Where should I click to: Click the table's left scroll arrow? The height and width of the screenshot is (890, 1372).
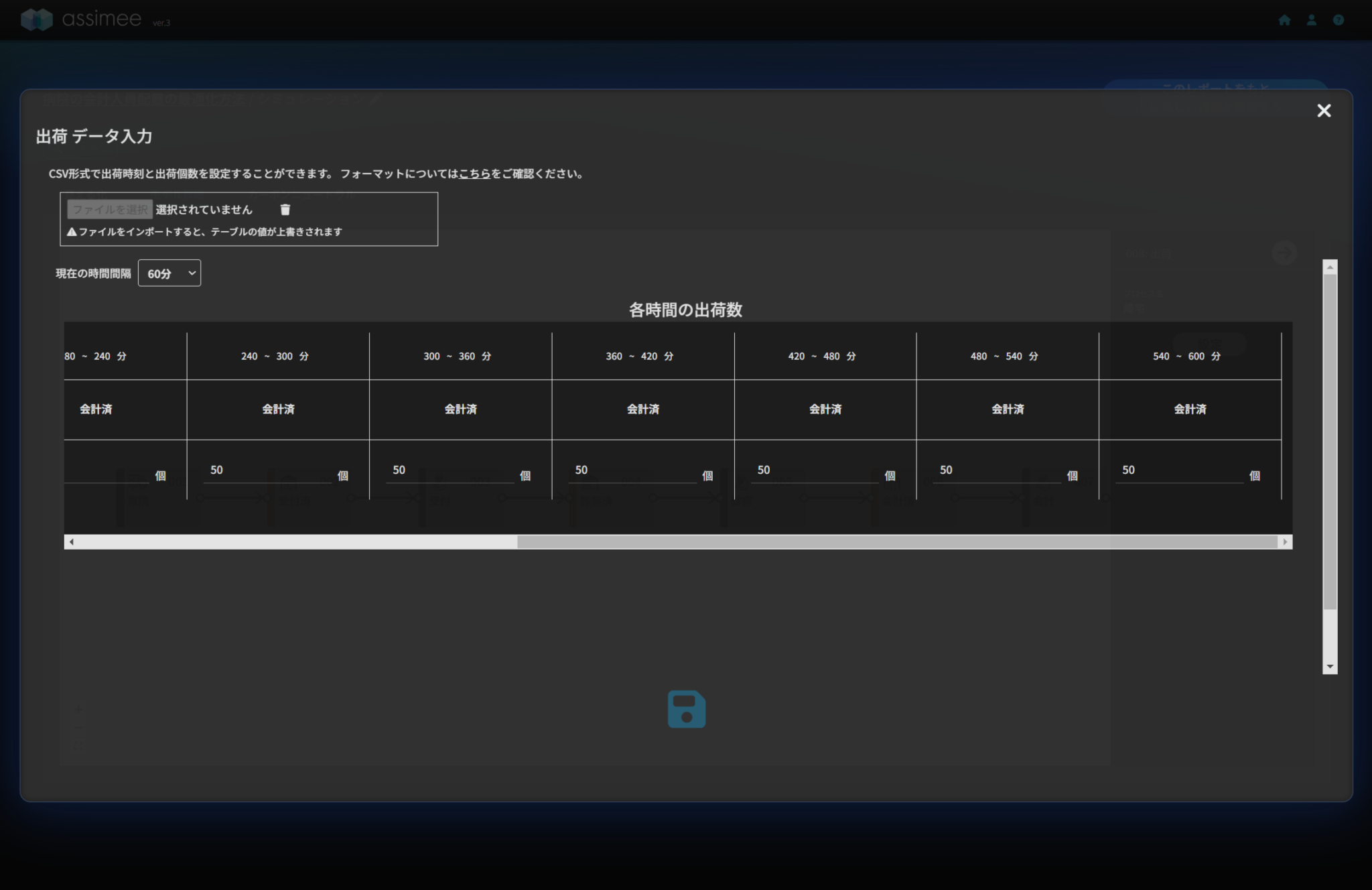(72, 542)
